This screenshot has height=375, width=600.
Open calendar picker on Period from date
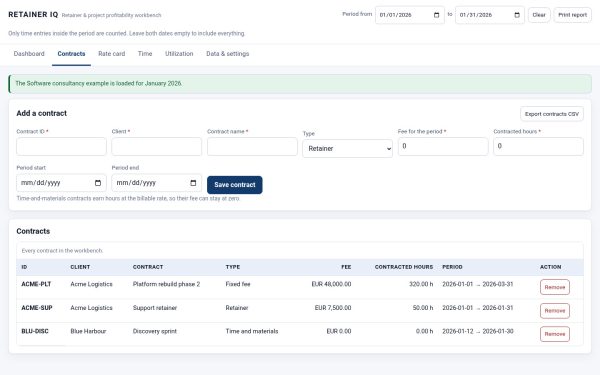[x=436, y=15]
